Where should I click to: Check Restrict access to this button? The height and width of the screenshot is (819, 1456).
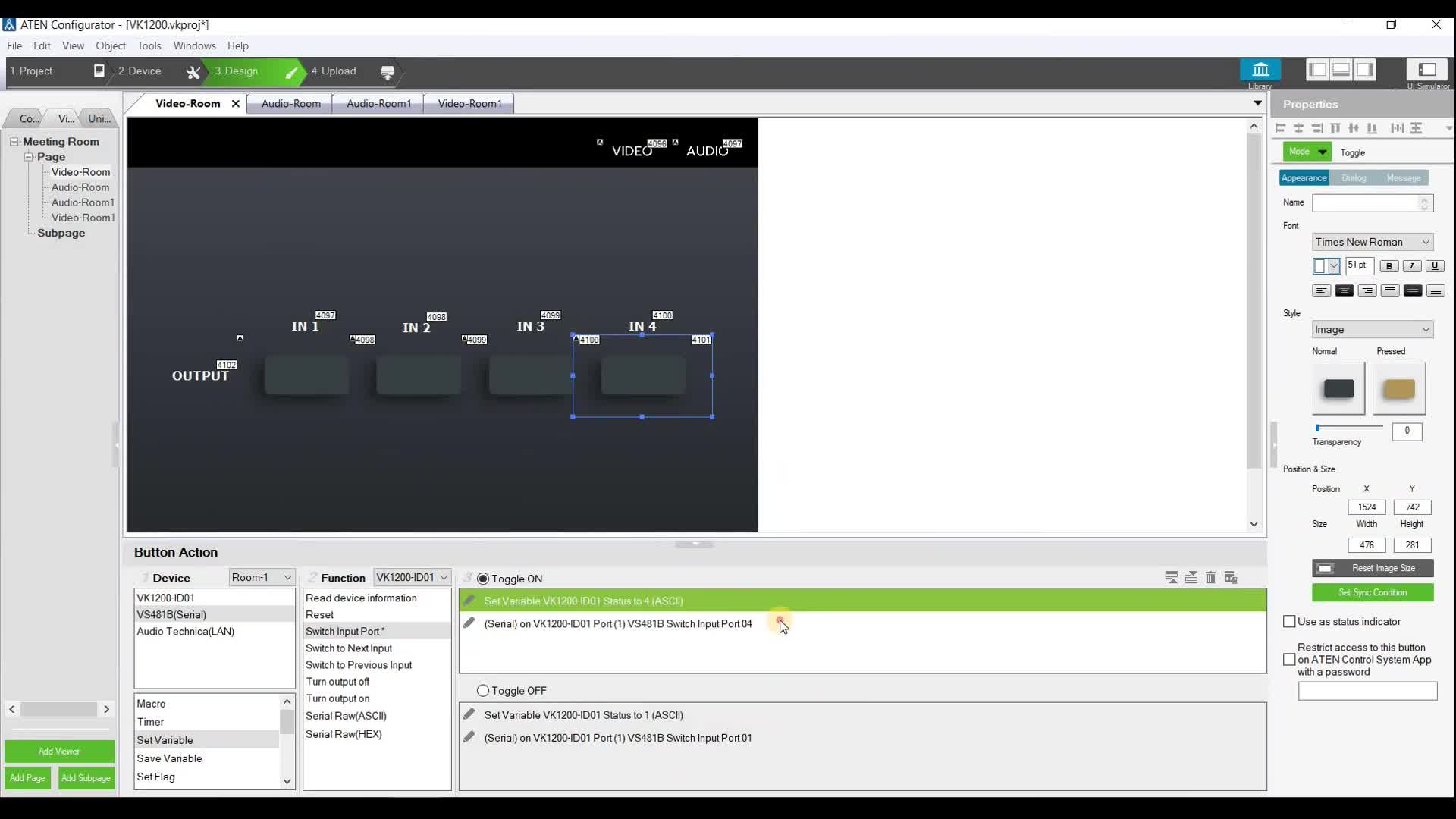click(x=1289, y=660)
